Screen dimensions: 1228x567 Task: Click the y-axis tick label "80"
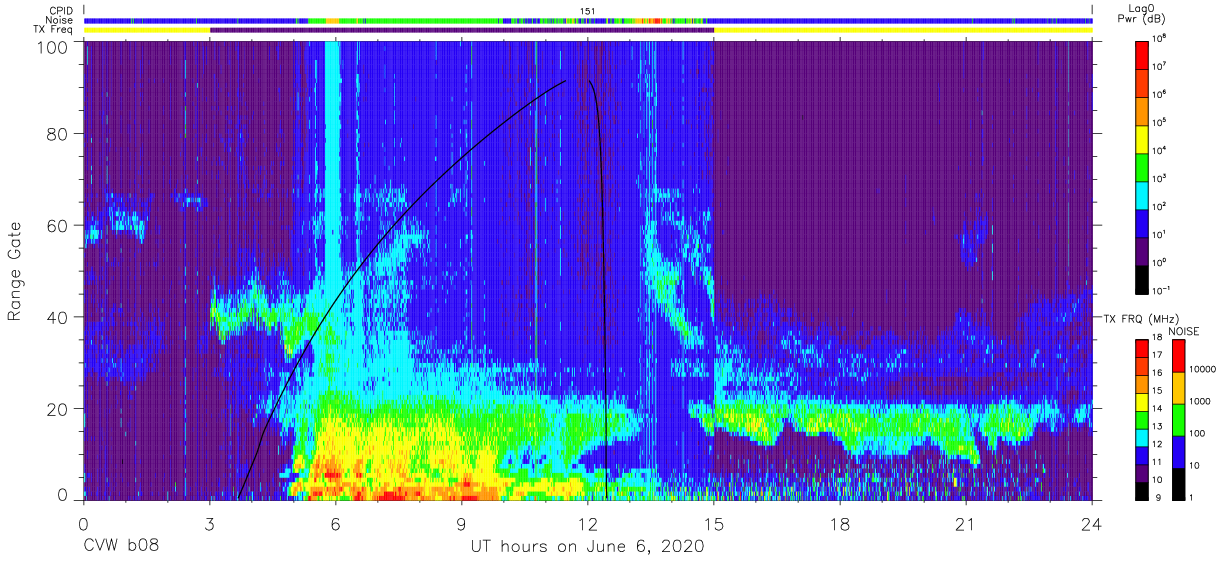point(58,133)
